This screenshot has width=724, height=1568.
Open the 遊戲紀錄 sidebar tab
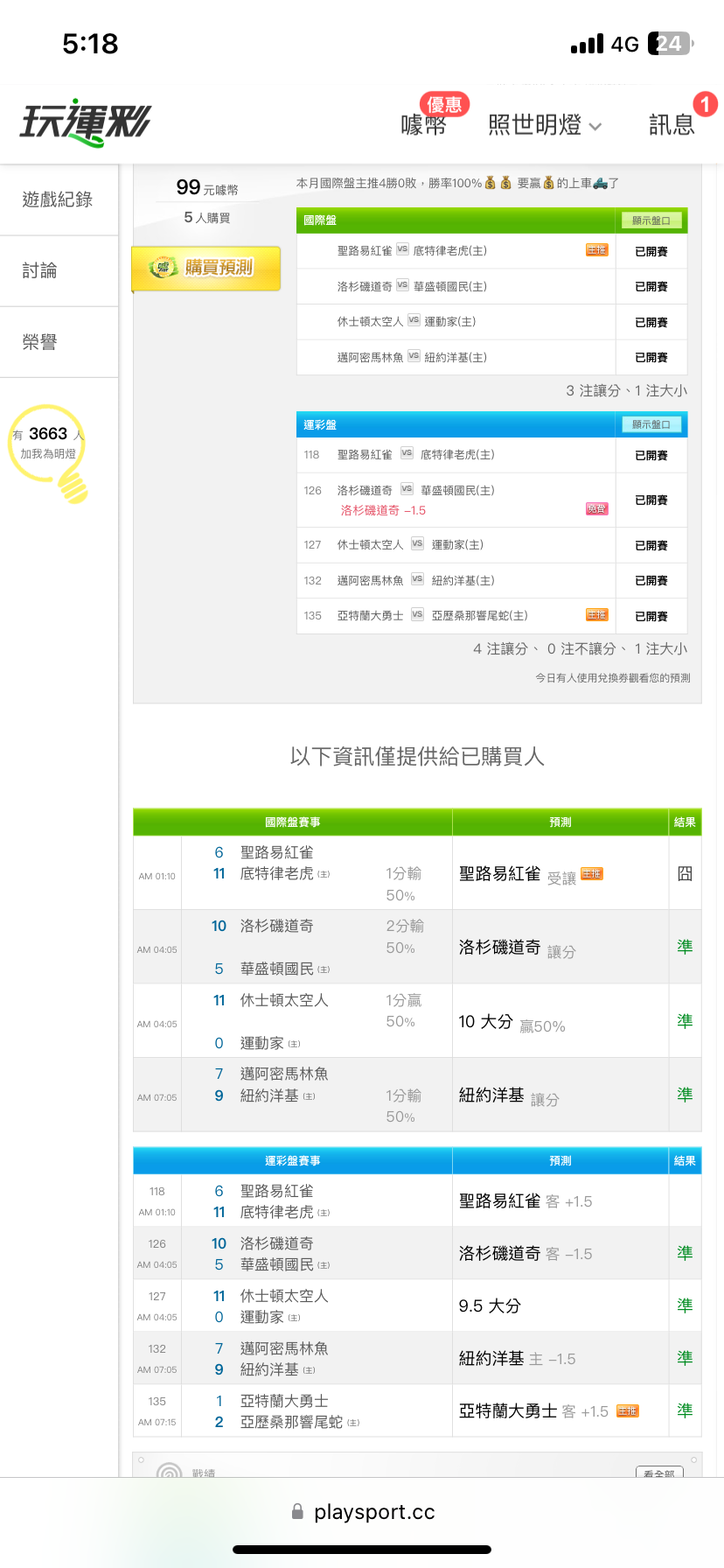[58, 199]
